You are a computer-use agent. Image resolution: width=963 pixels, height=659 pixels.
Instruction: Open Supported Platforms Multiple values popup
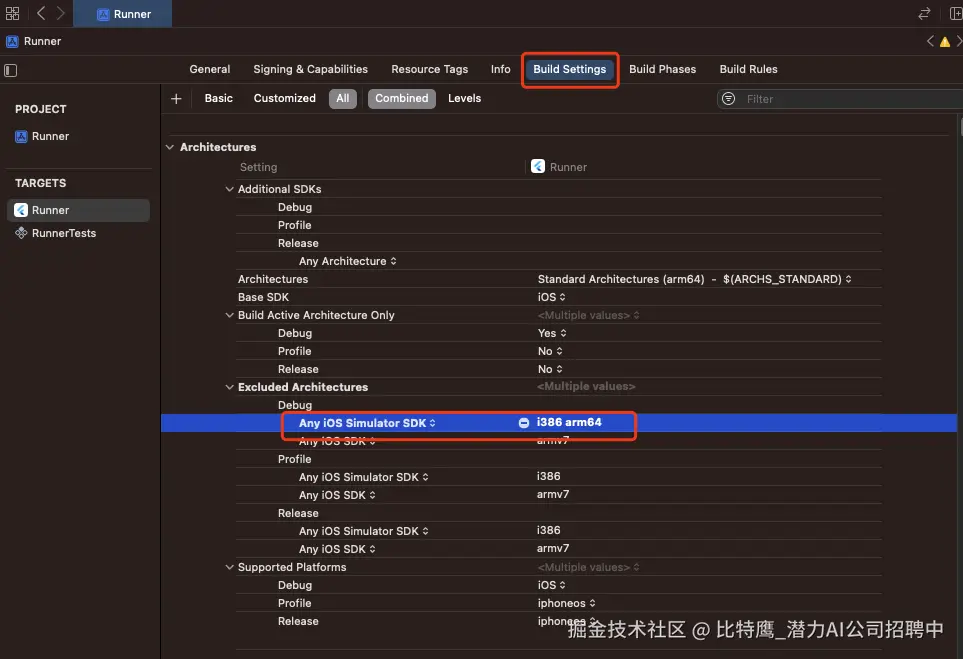tap(588, 567)
